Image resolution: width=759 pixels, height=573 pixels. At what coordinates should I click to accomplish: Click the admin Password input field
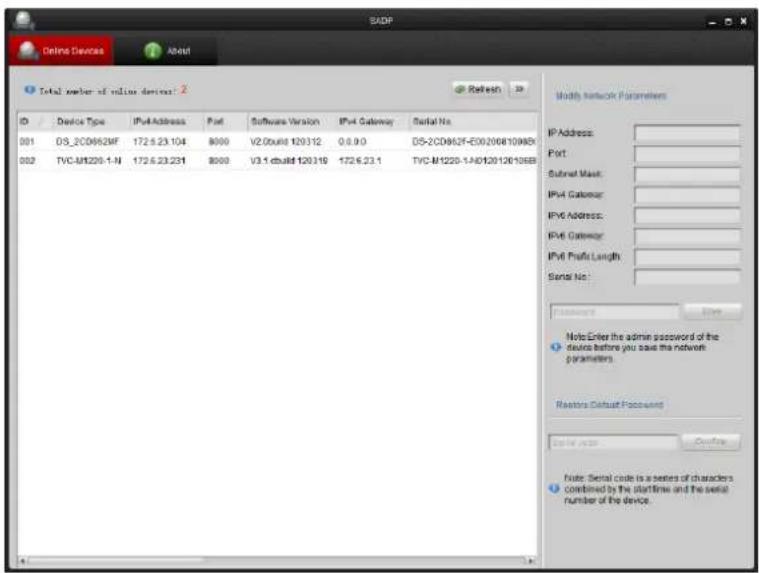coord(614,312)
